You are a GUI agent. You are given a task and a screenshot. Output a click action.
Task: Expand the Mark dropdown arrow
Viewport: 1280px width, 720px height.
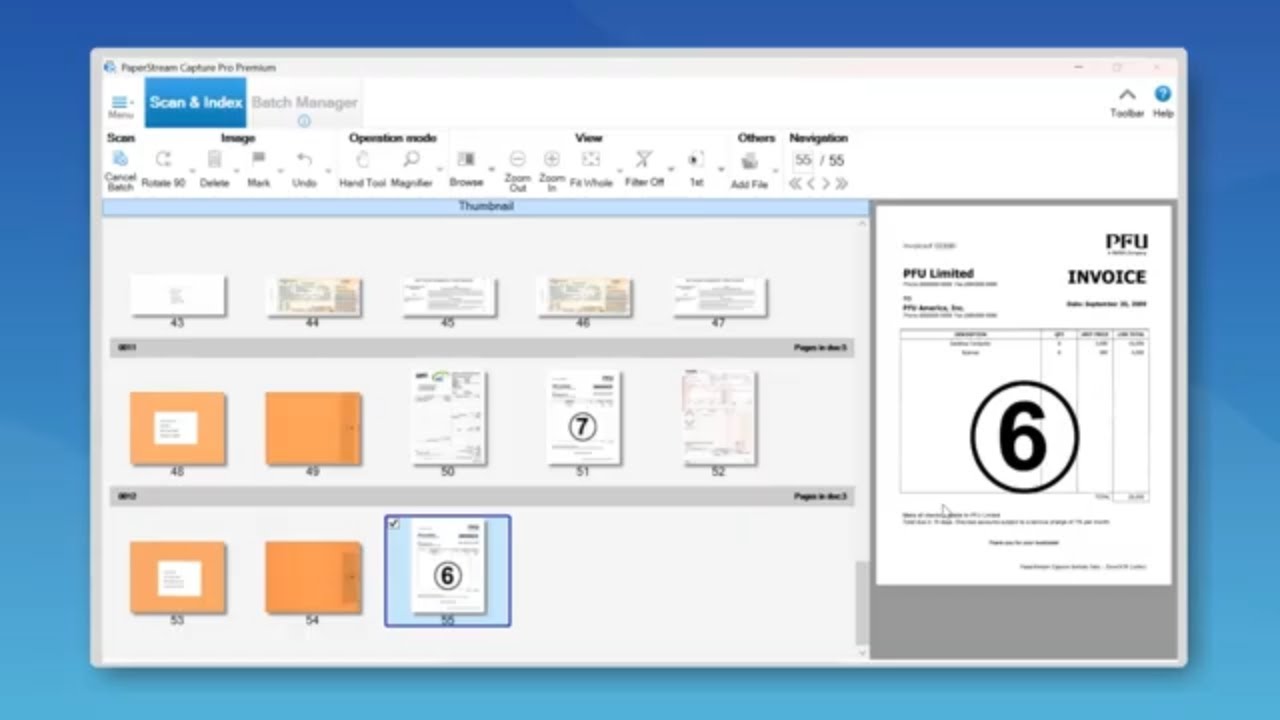281,169
